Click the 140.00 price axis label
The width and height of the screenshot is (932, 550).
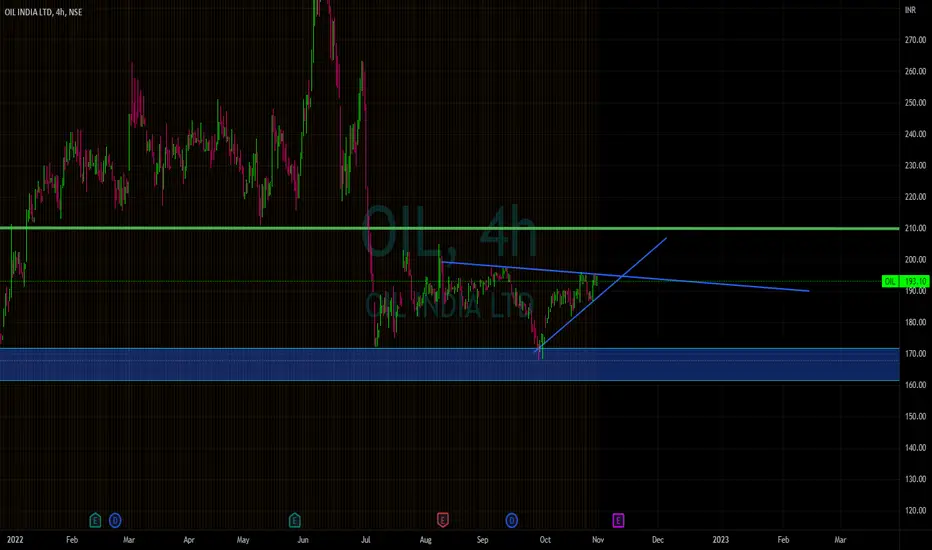915,448
